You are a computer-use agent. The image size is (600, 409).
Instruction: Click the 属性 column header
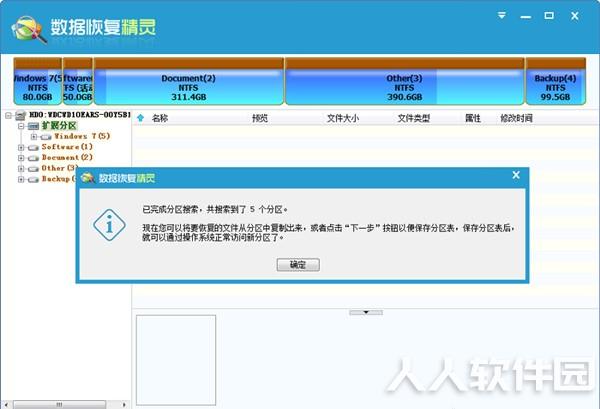coord(473,118)
